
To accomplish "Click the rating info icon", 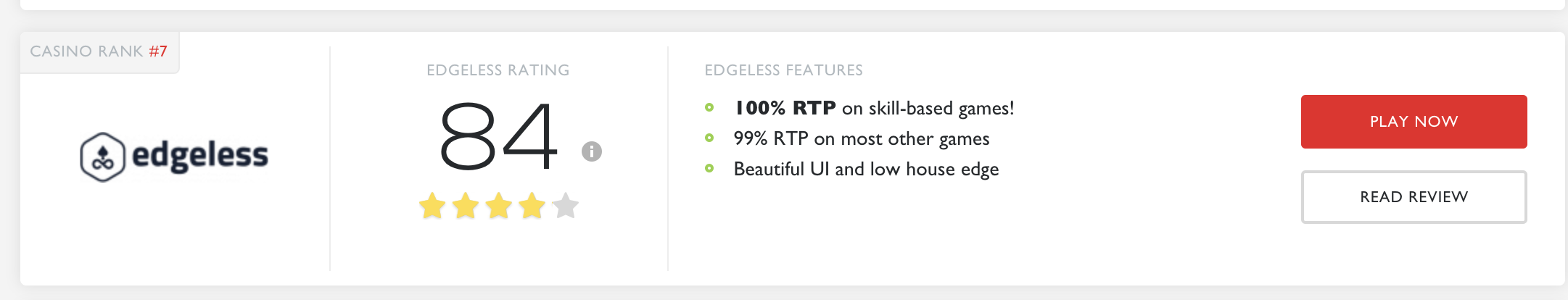I will (592, 151).
